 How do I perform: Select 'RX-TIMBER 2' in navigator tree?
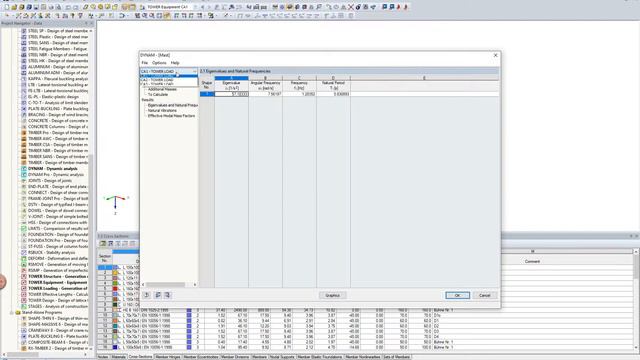coord(58,349)
